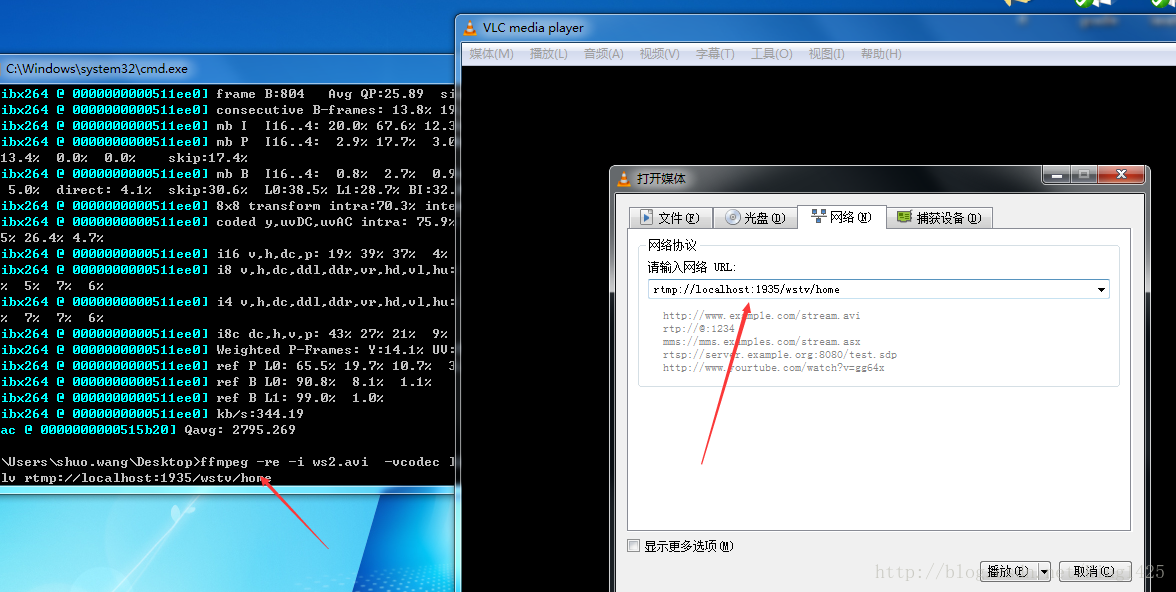The width and height of the screenshot is (1176, 592).
Task: Click example URL http://www.yourtube.com/watch?v=gg64x
Action: click(773, 368)
